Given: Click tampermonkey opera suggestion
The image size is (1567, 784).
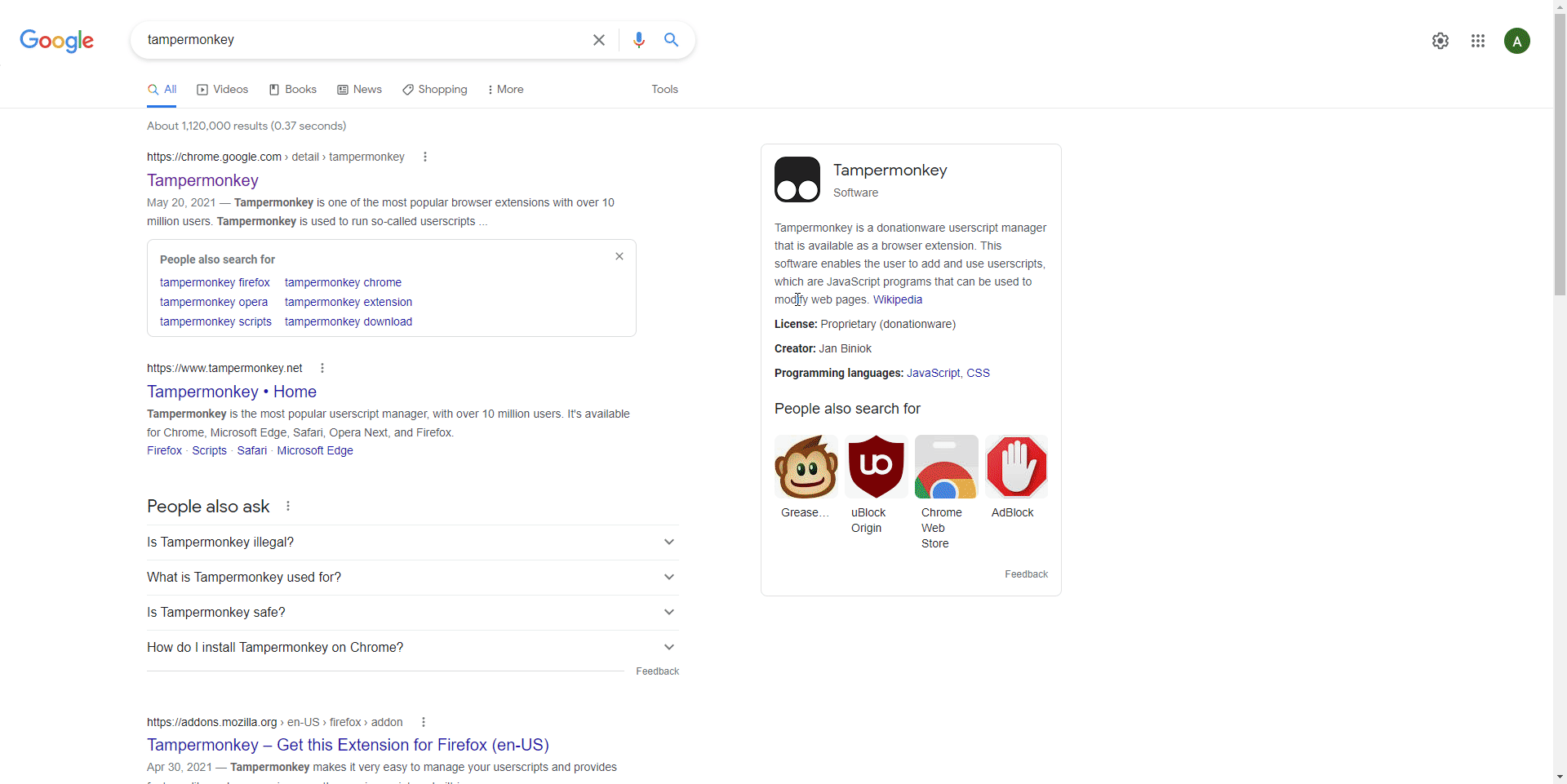Looking at the screenshot, I should click(214, 303).
